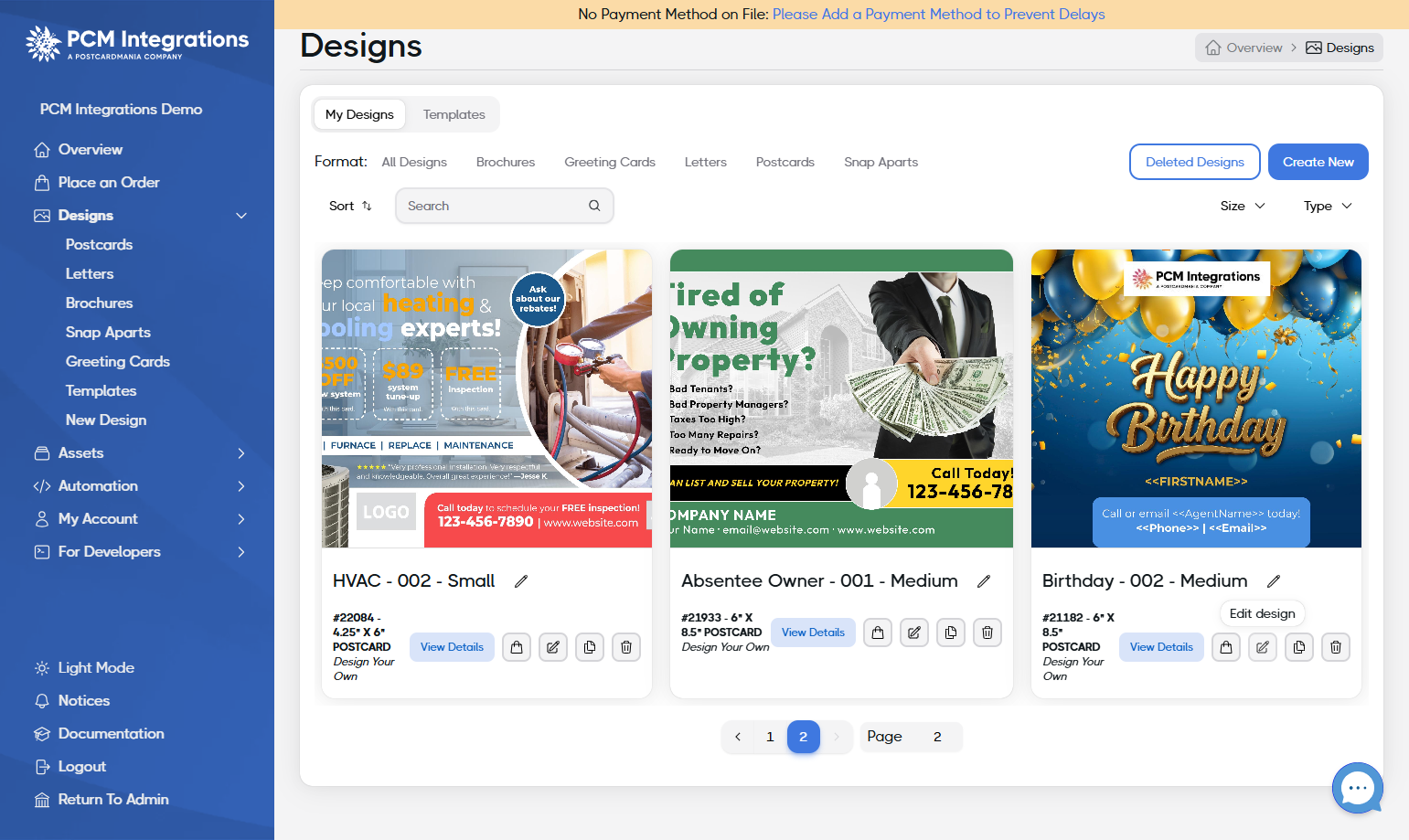
Task: Filter format by Greeting Cards
Action: 610,162
